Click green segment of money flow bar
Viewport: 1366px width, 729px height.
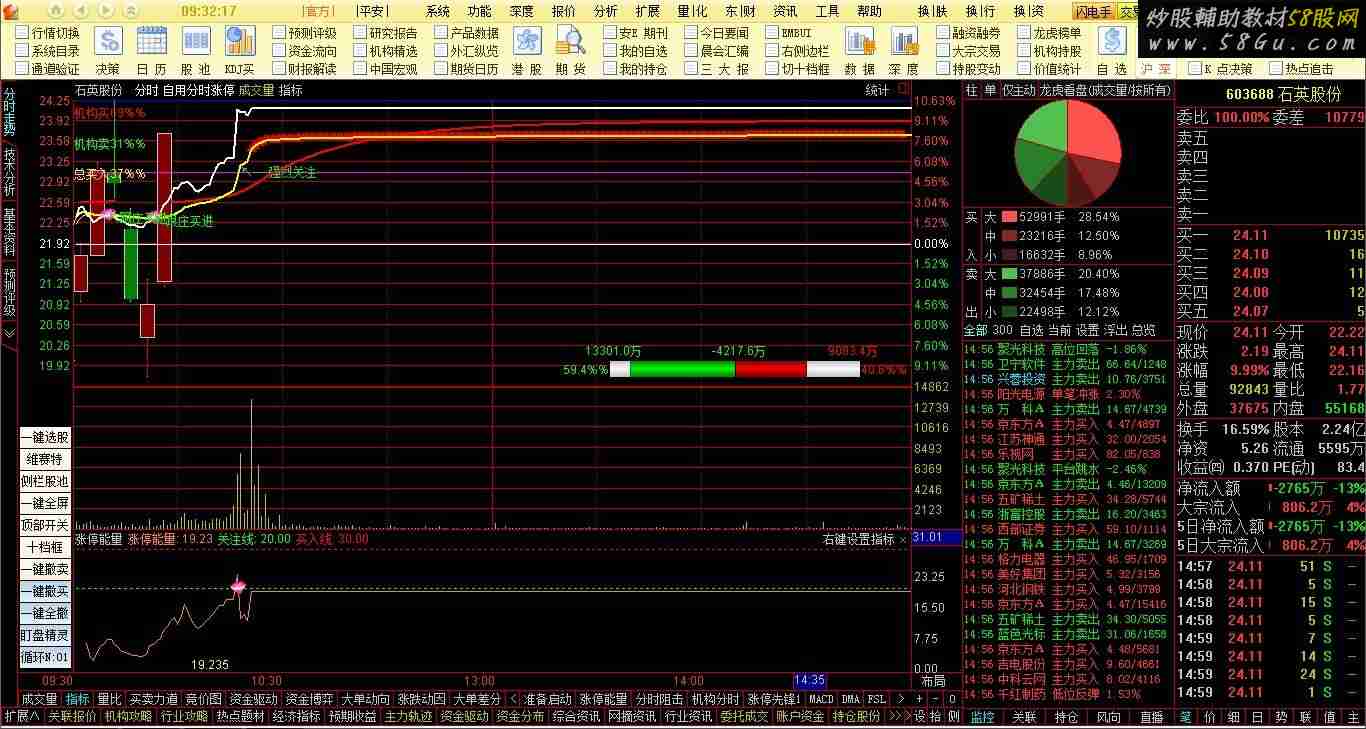(682, 369)
